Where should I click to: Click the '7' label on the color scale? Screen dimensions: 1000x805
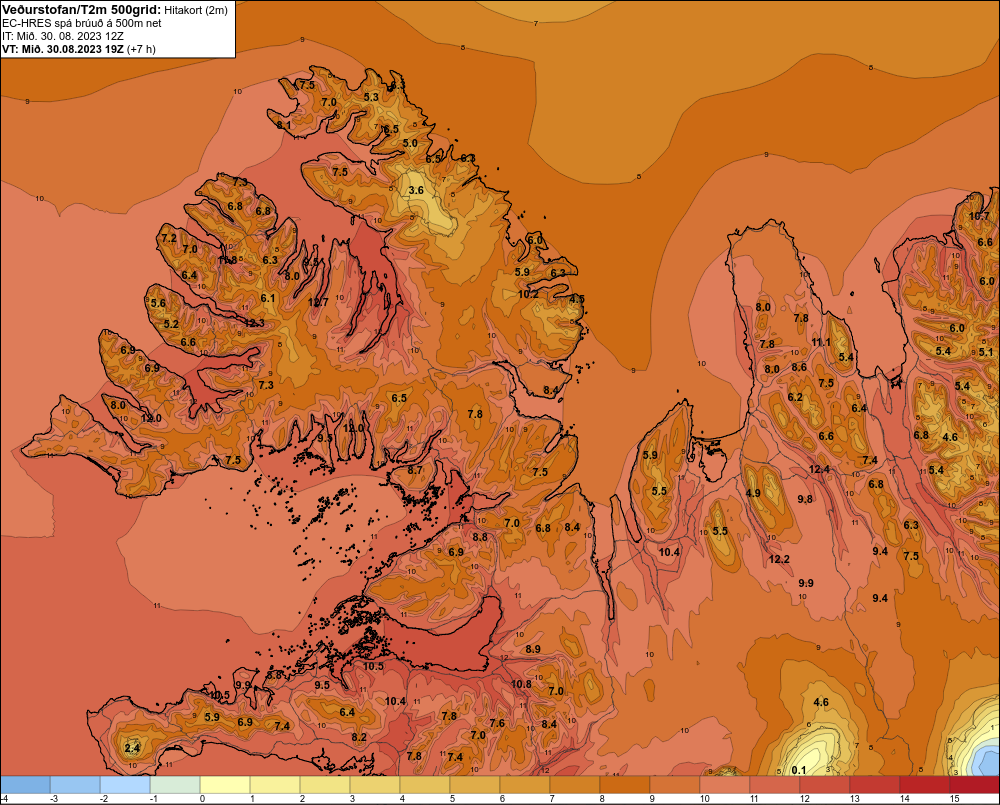pyautogui.click(x=552, y=799)
